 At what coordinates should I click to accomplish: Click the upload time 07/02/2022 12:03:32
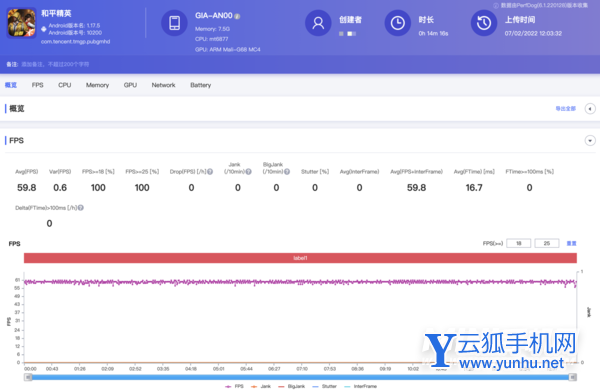coord(533,33)
